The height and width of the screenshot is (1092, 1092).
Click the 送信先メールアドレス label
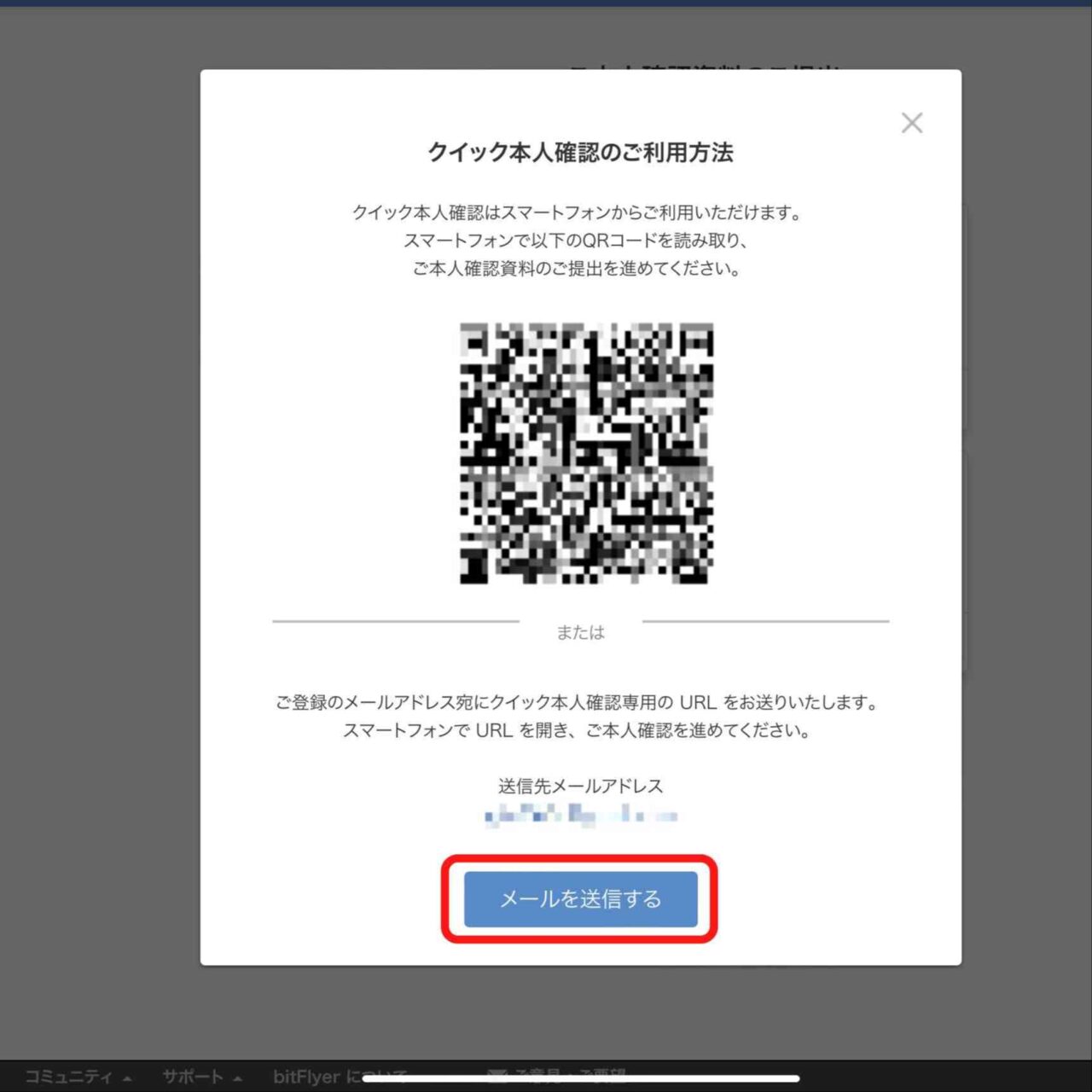580,786
